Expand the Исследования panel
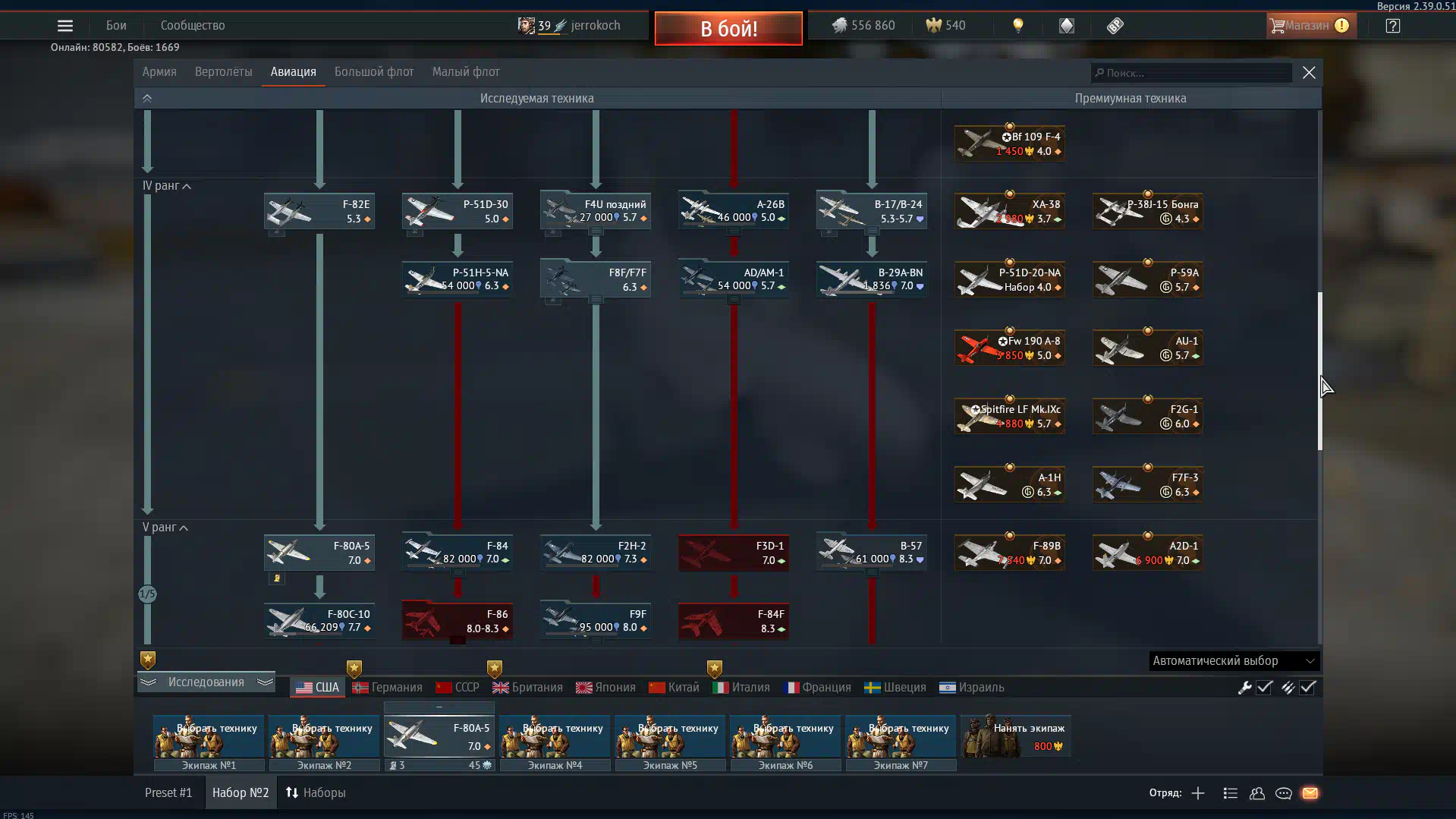Screen dimensions: 1456x819 (206, 682)
